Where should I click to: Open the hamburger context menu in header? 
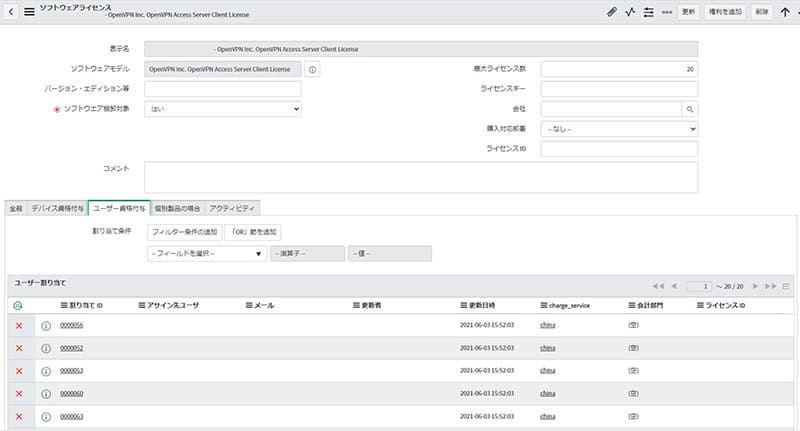pyautogui.click(x=30, y=11)
